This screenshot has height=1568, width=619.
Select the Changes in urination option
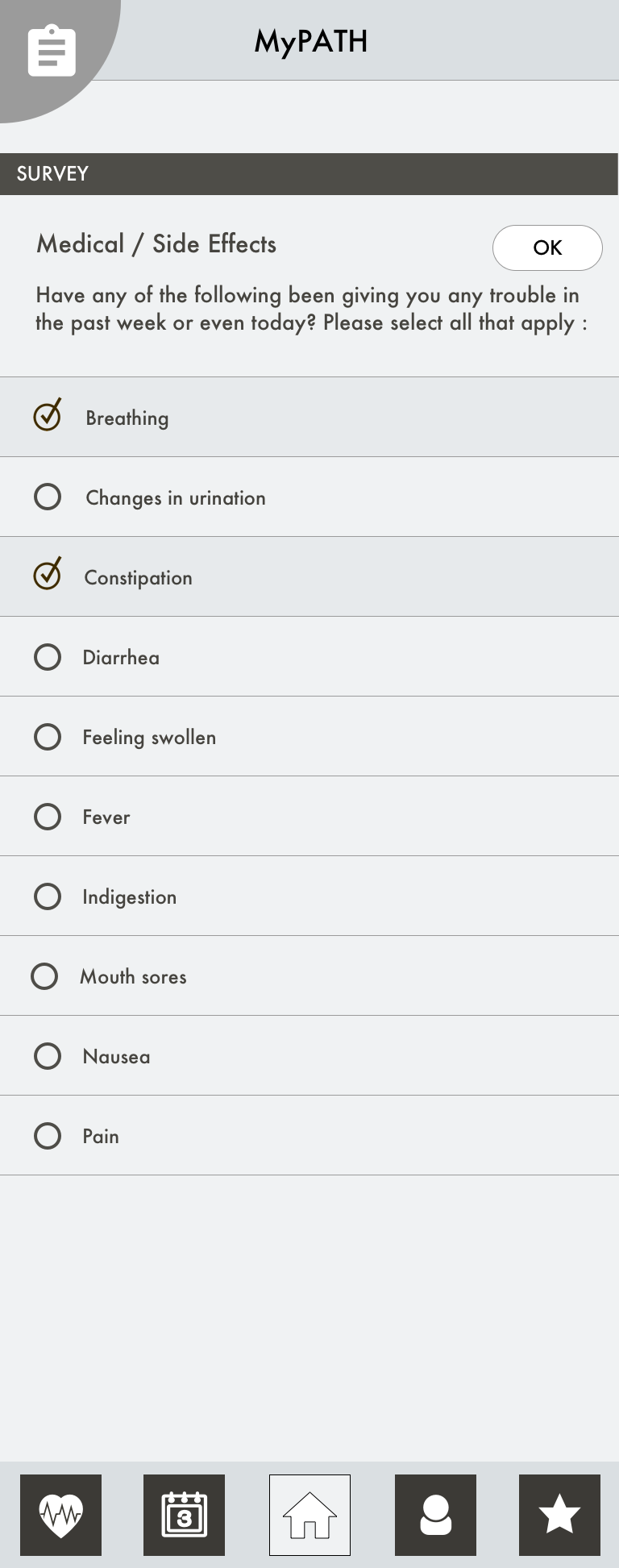pos(309,497)
